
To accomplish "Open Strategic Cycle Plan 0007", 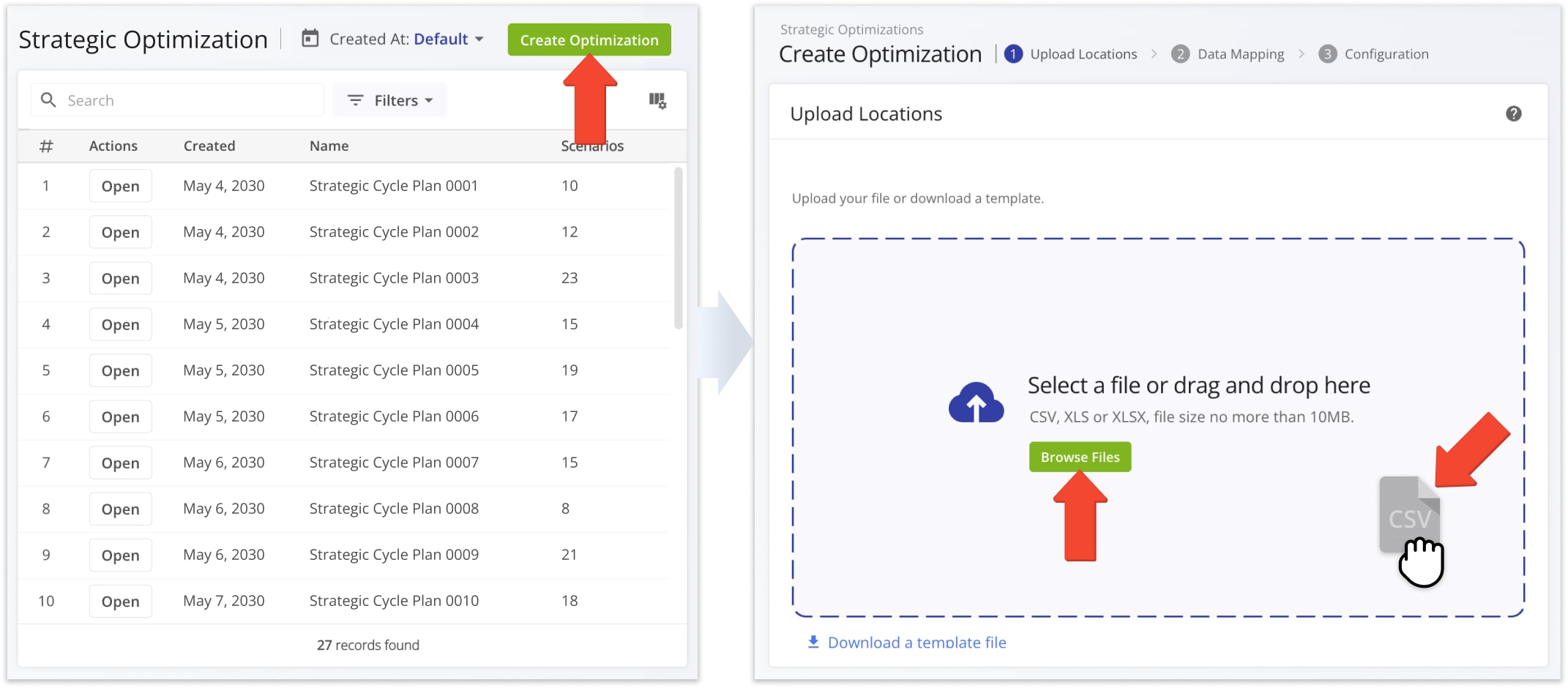I will coord(120,463).
